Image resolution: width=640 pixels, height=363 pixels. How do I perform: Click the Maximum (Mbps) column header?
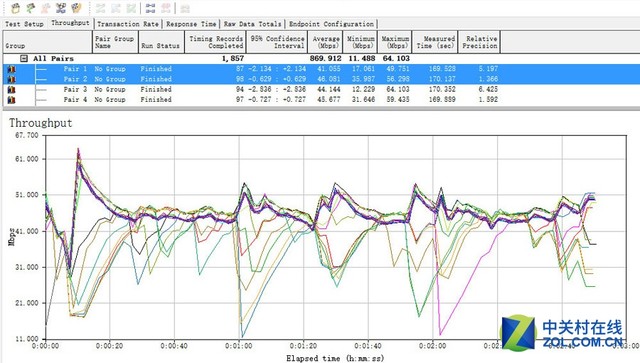(395, 42)
